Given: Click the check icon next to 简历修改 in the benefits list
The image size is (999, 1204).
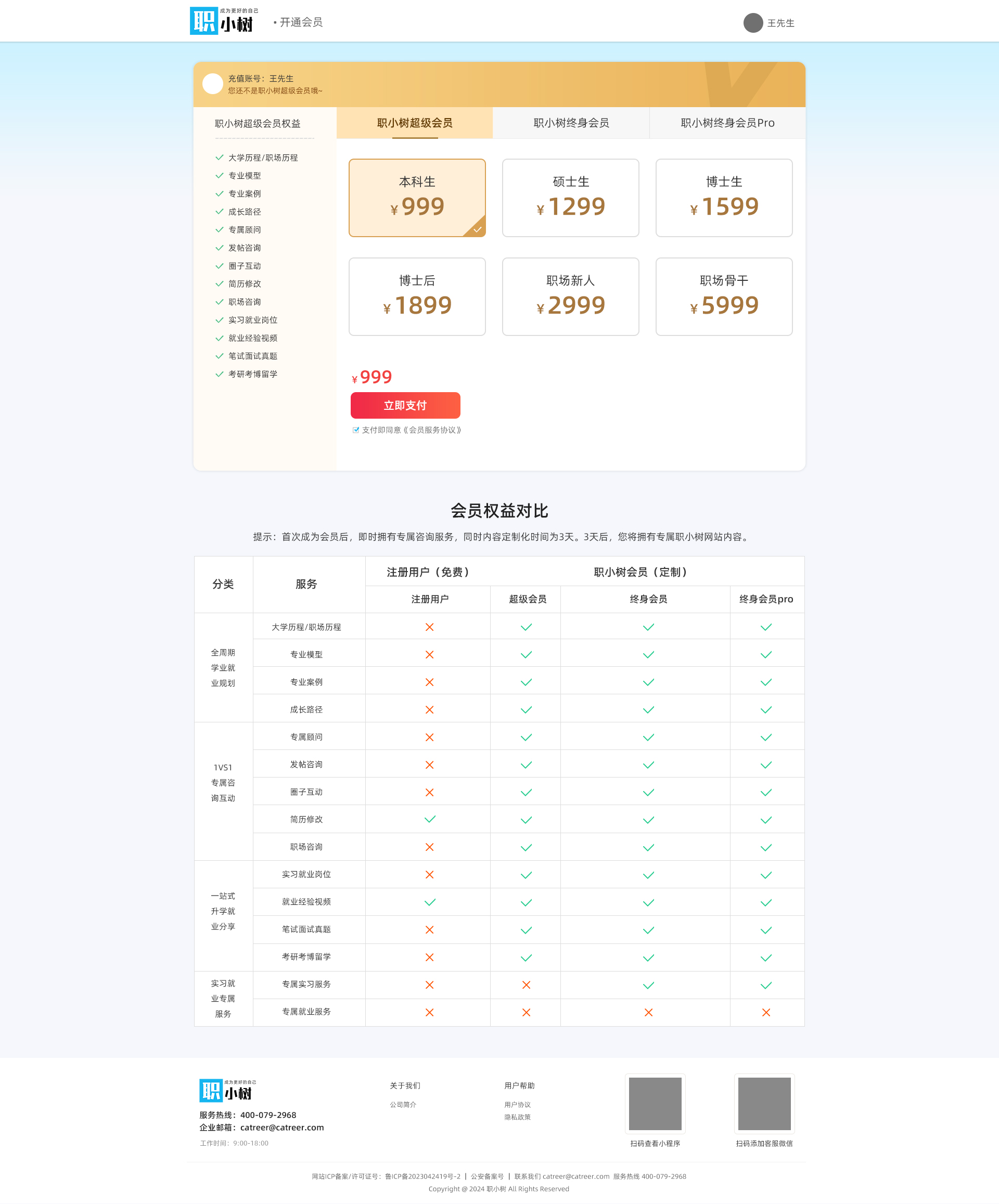Looking at the screenshot, I should tap(219, 284).
